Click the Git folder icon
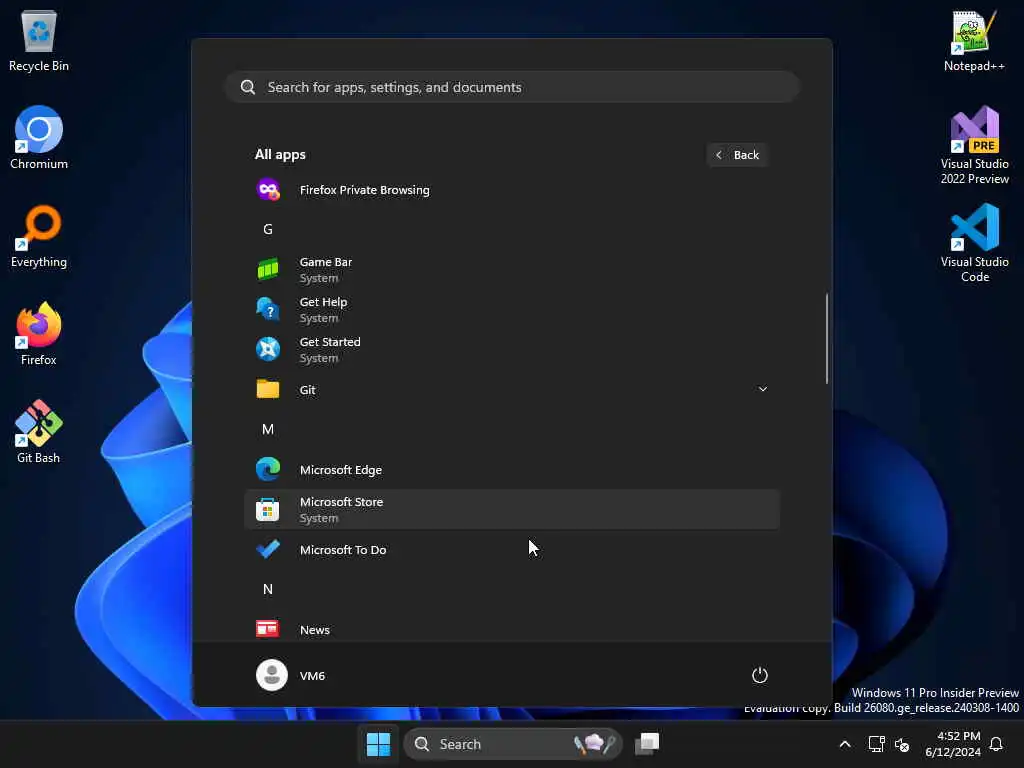This screenshot has width=1024, height=768. point(268,389)
